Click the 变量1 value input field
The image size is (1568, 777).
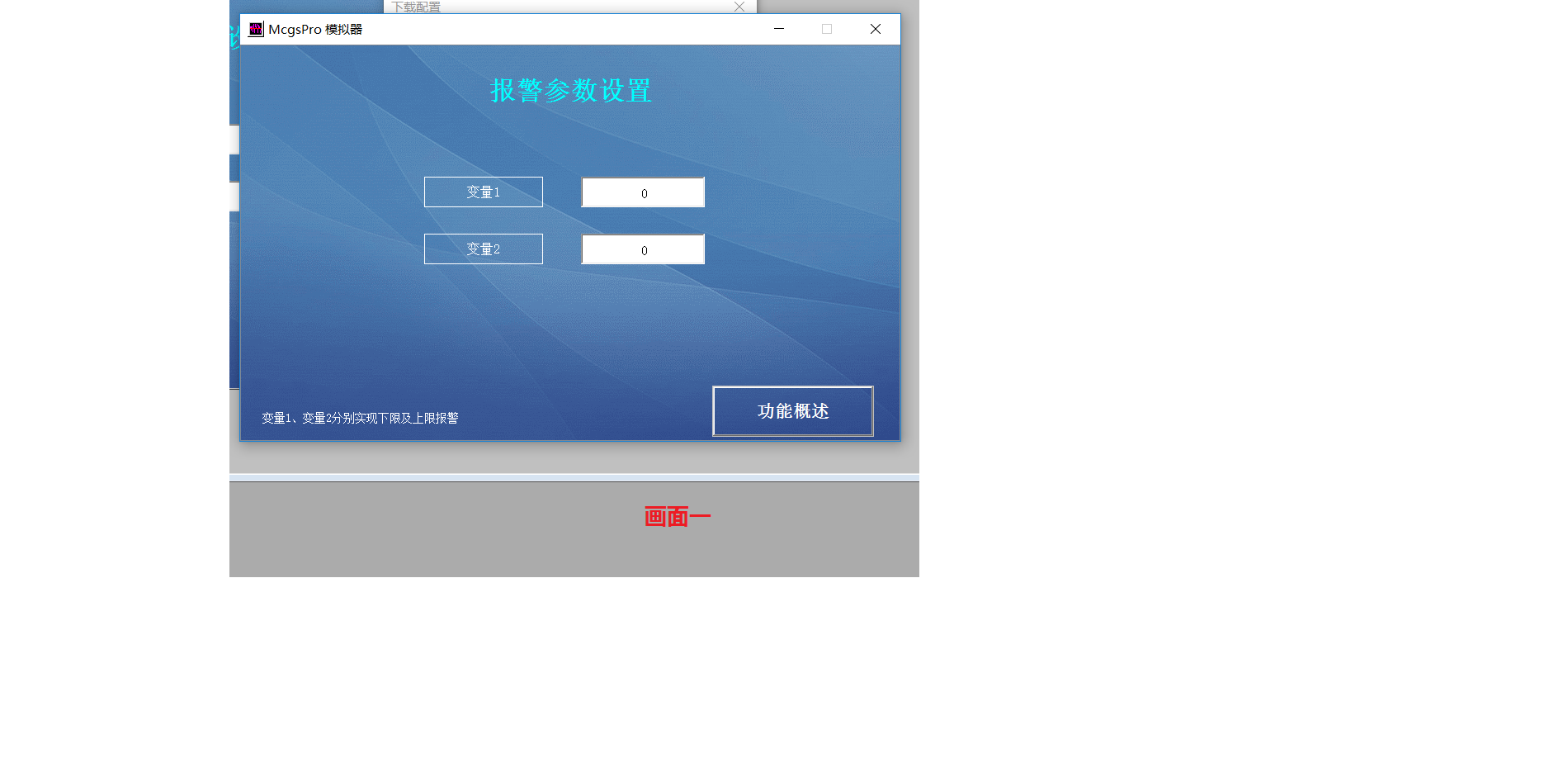pos(643,192)
